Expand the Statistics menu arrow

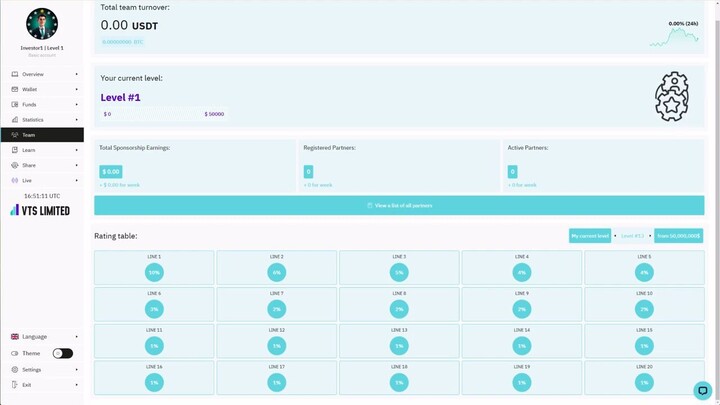pyautogui.click(x=77, y=119)
